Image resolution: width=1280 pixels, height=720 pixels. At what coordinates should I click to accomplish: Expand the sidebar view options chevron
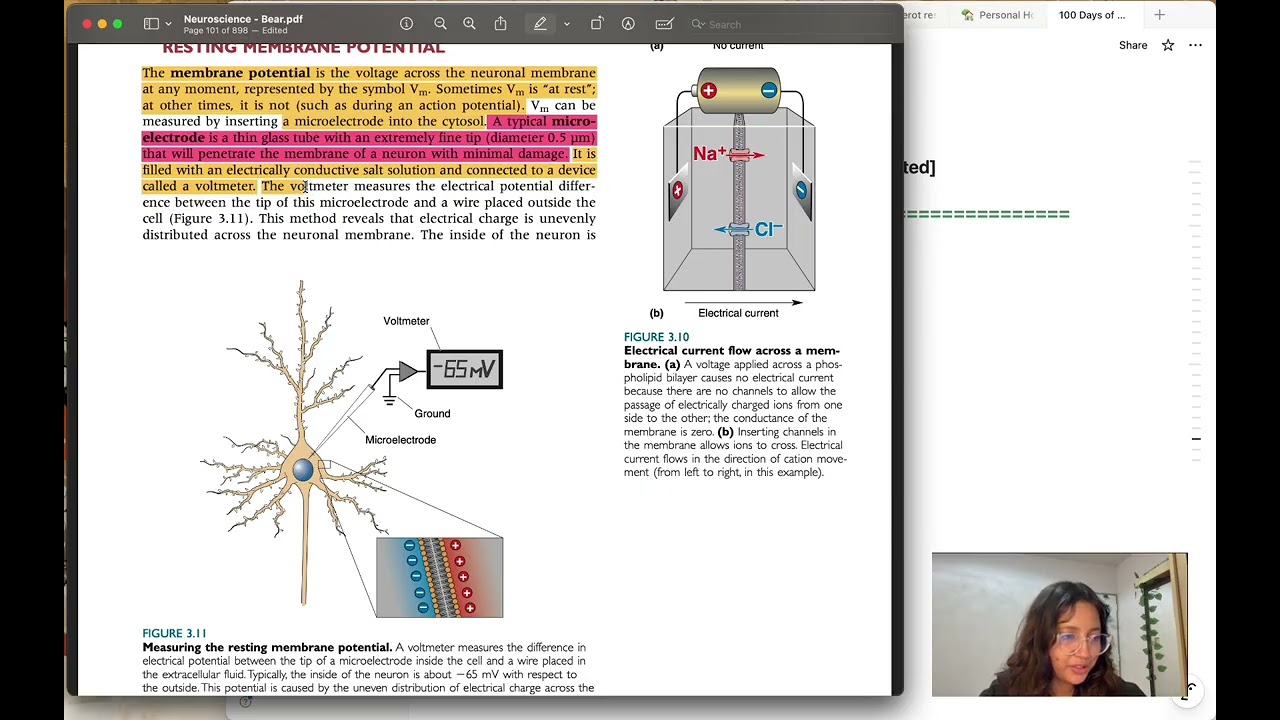(x=168, y=24)
